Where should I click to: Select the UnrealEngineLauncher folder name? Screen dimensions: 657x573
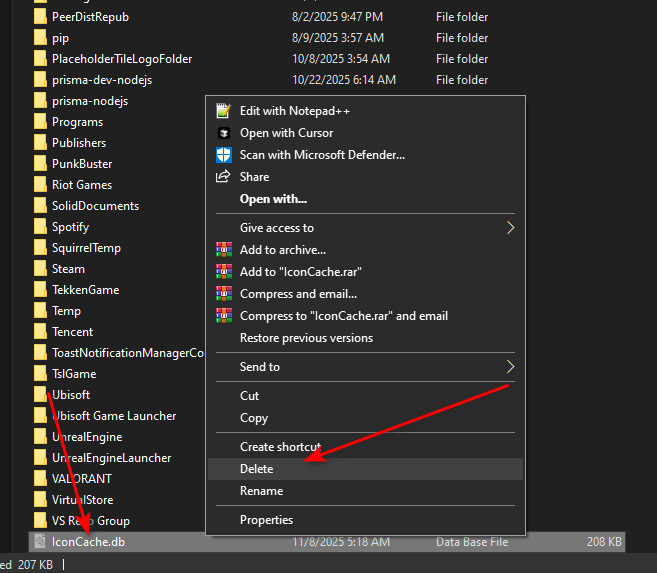click(111, 458)
